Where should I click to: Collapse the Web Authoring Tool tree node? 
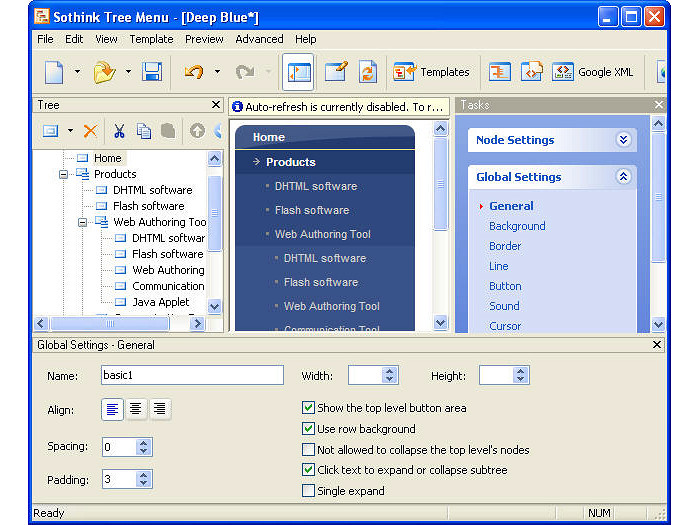(83, 222)
